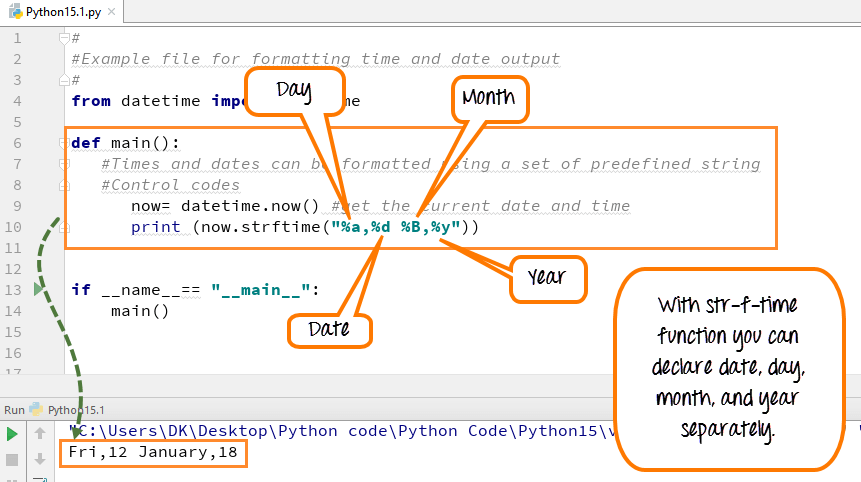Image resolution: width=861 pixels, height=482 pixels.
Task: Click the down arrow in Run panel
Action: click(x=40, y=459)
